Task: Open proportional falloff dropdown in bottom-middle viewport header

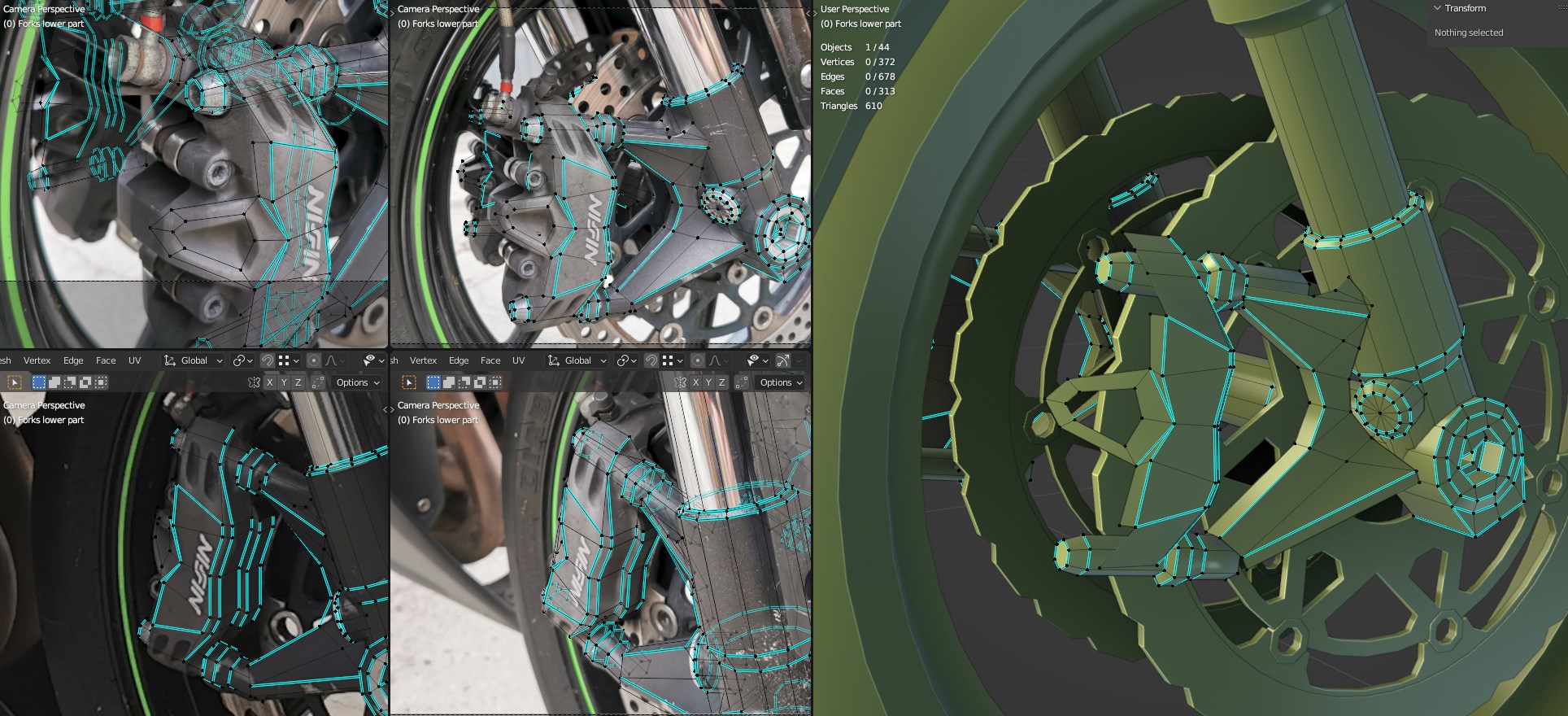Action: pos(720,360)
